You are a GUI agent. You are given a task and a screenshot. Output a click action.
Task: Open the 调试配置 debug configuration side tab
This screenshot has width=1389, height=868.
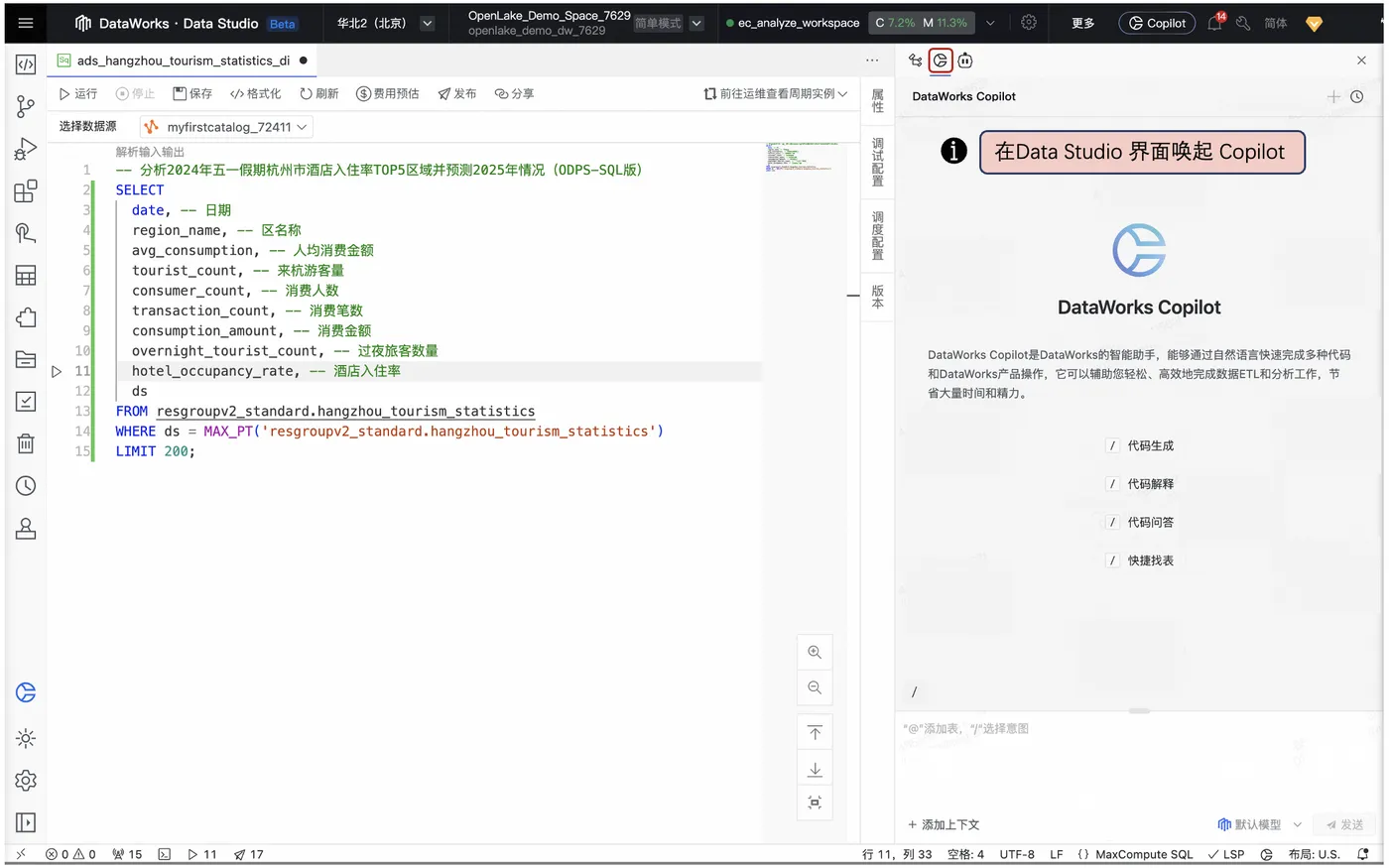pyautogui.click(x=878, y=162)
